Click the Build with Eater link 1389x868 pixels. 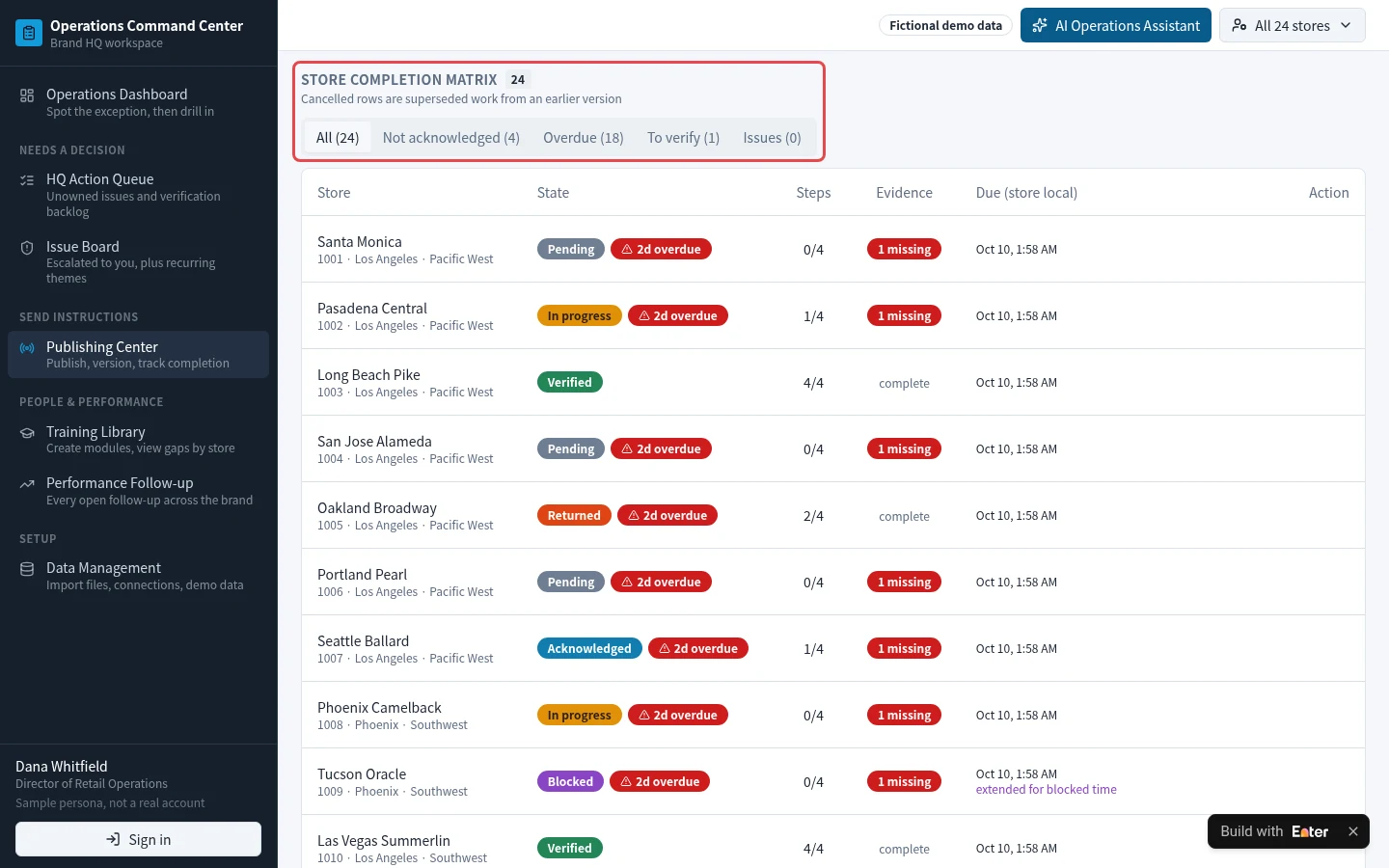pos(1274,831)
